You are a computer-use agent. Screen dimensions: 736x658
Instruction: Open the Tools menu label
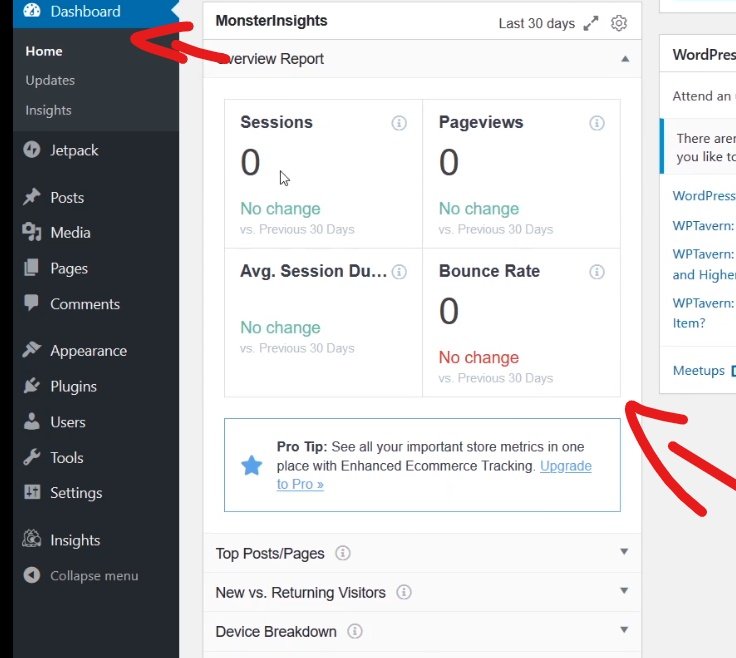pos(67,458)
